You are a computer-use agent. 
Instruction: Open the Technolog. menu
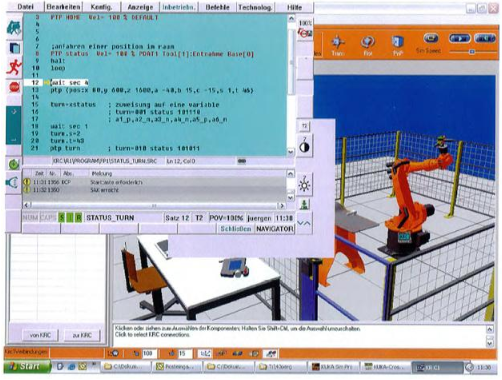[x=255, y=7]
